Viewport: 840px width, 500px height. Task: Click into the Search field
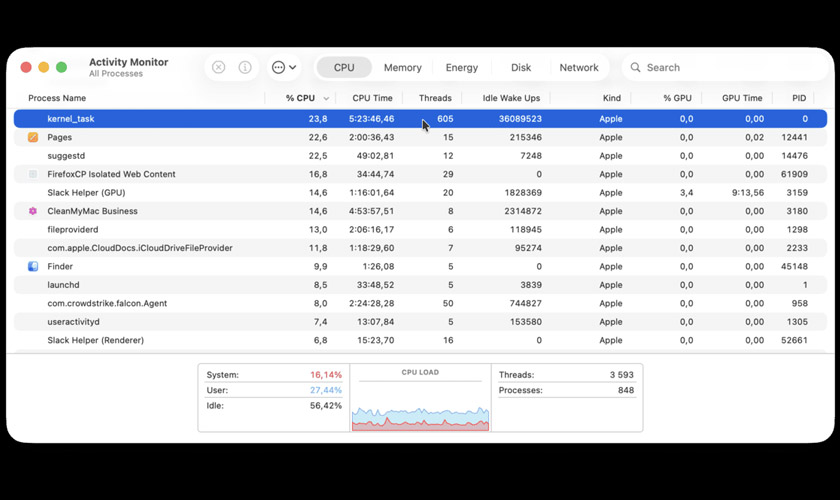(724, 68)
